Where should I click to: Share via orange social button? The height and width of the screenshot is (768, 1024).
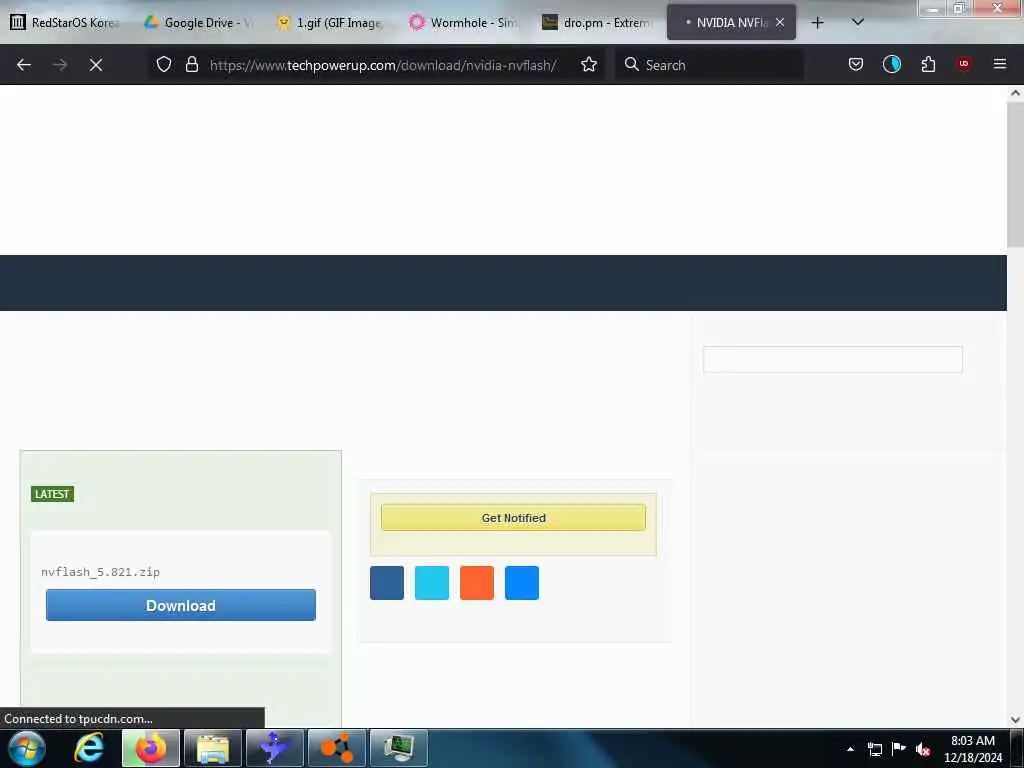(477, 583)
